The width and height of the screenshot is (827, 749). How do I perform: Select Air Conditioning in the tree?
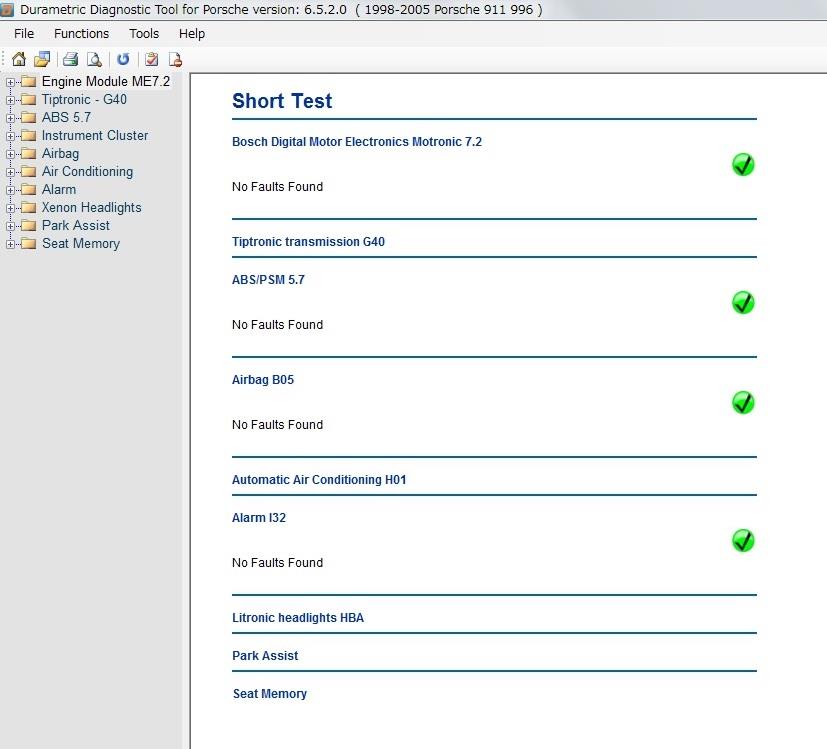click(x=88, y=171)
